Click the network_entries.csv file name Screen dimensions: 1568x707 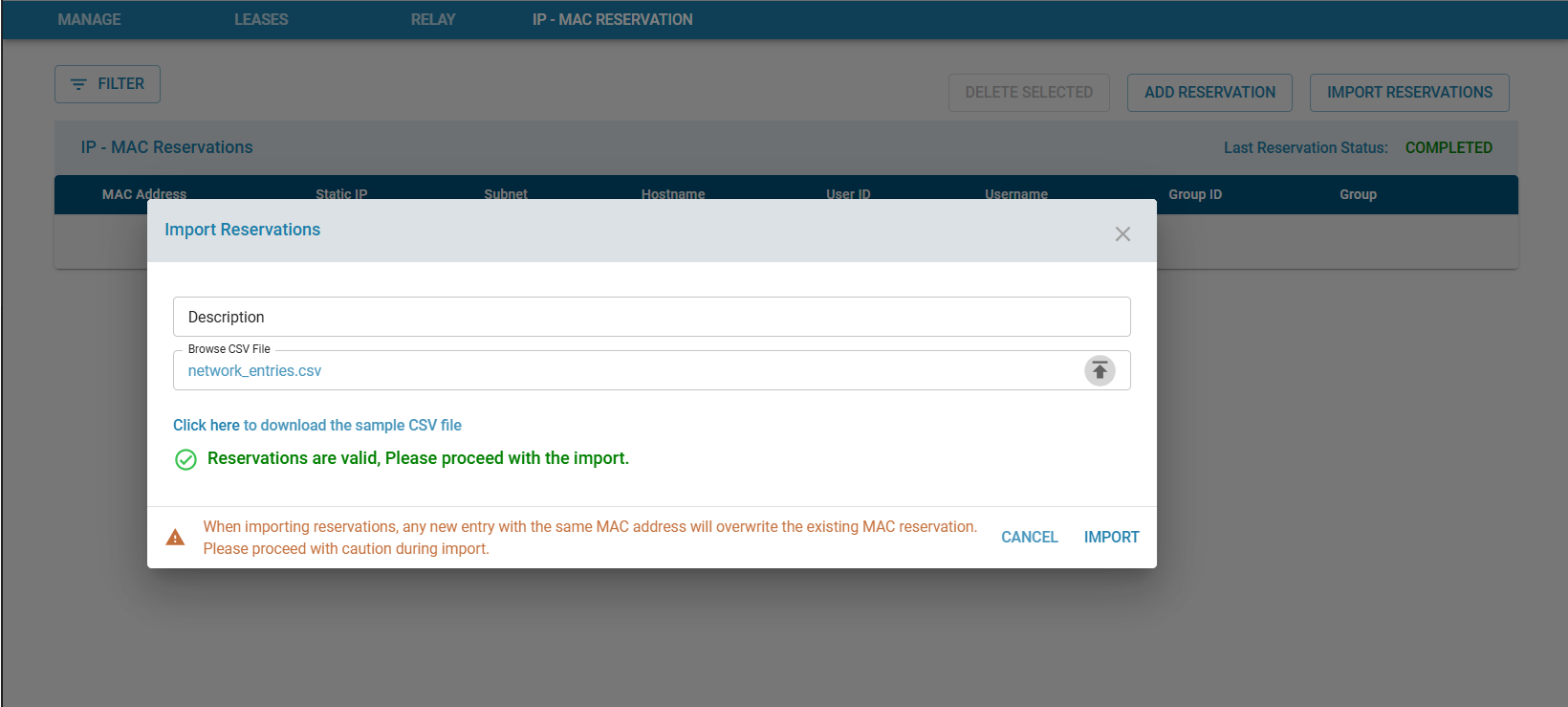(254, 371)
